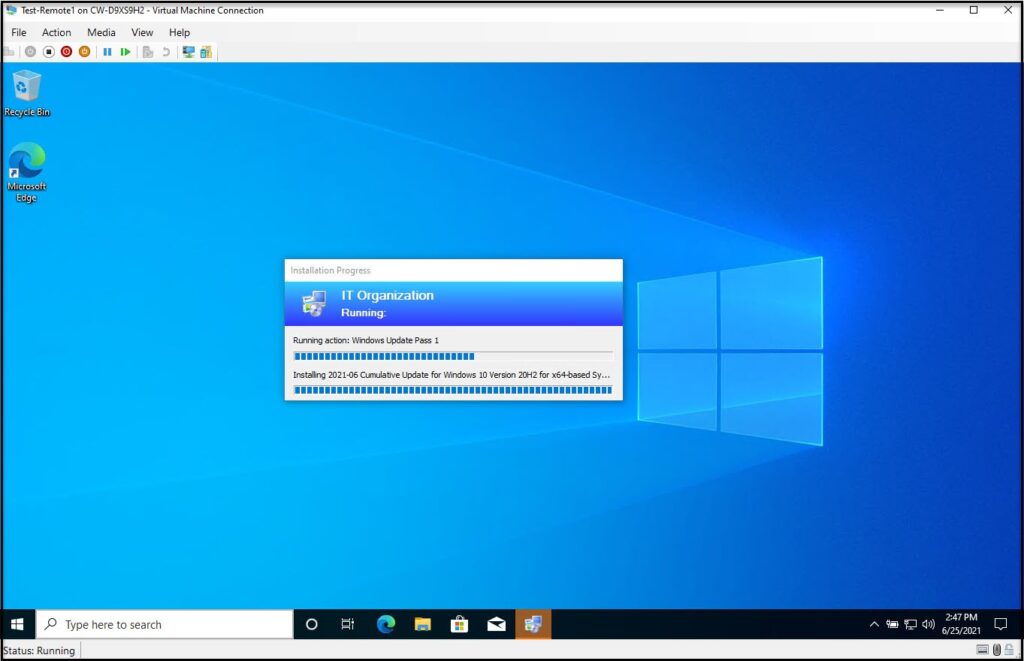Click the Share toolbar icon
1024x661 pixels.
tap(206, 52)
